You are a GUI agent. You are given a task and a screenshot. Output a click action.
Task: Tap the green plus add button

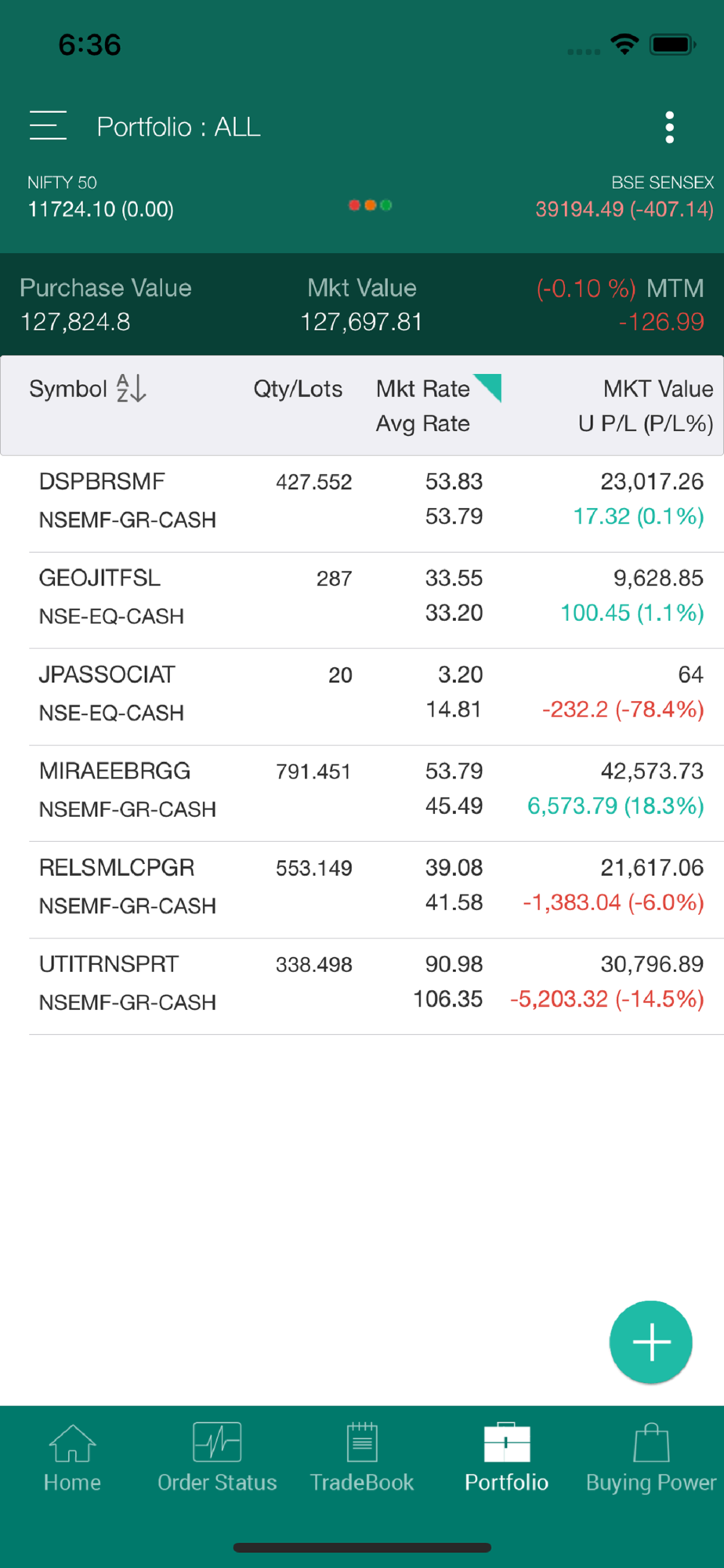click(x=650, y=1342)
